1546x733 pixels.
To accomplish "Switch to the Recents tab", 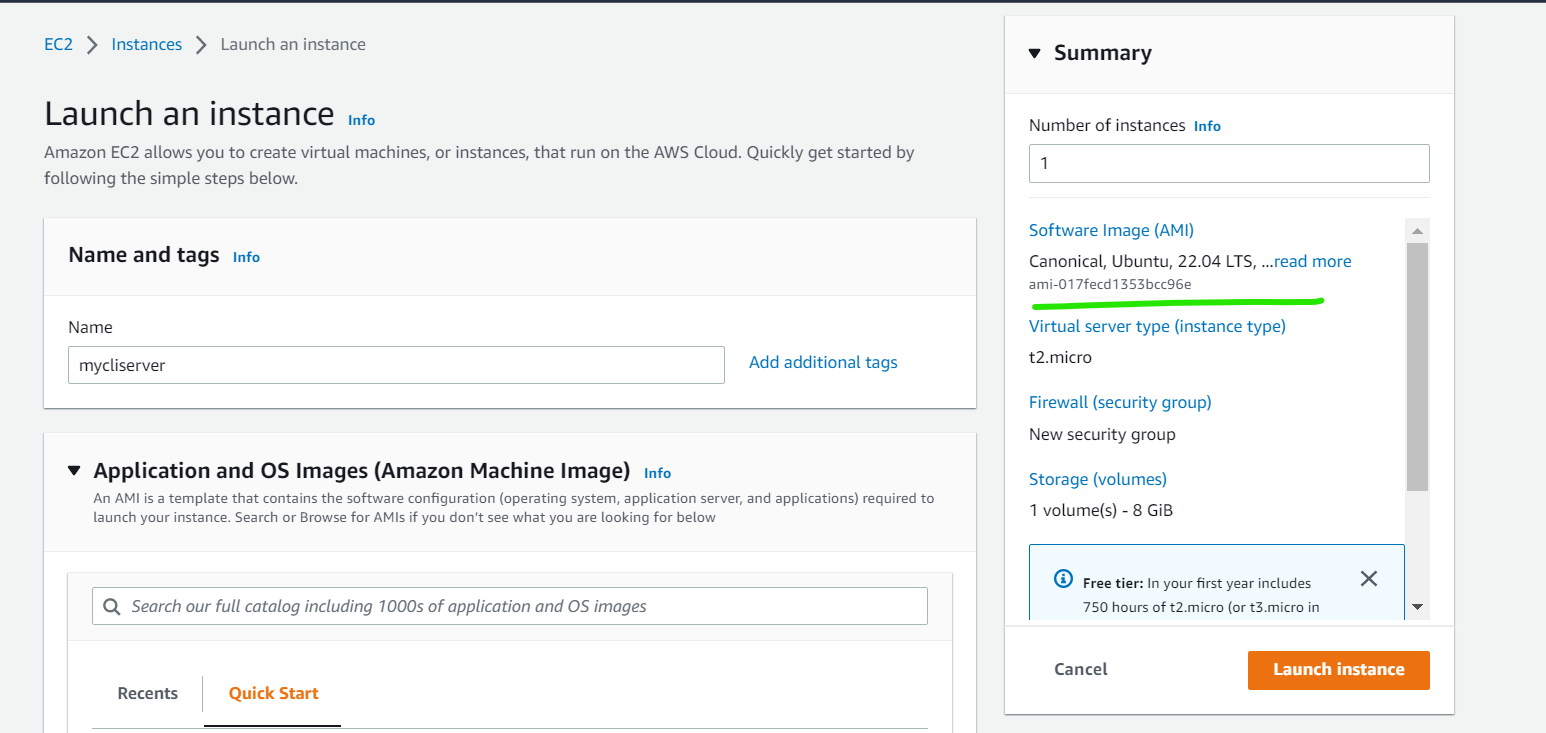I will (148, 693).
